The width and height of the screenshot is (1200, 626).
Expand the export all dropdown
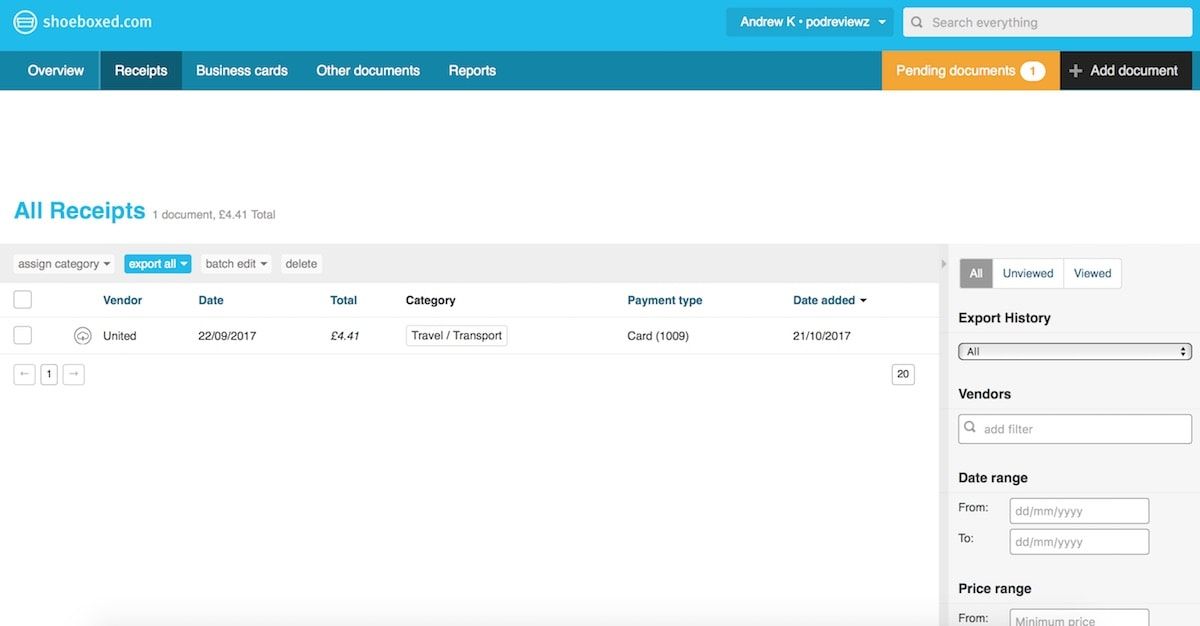158,264
